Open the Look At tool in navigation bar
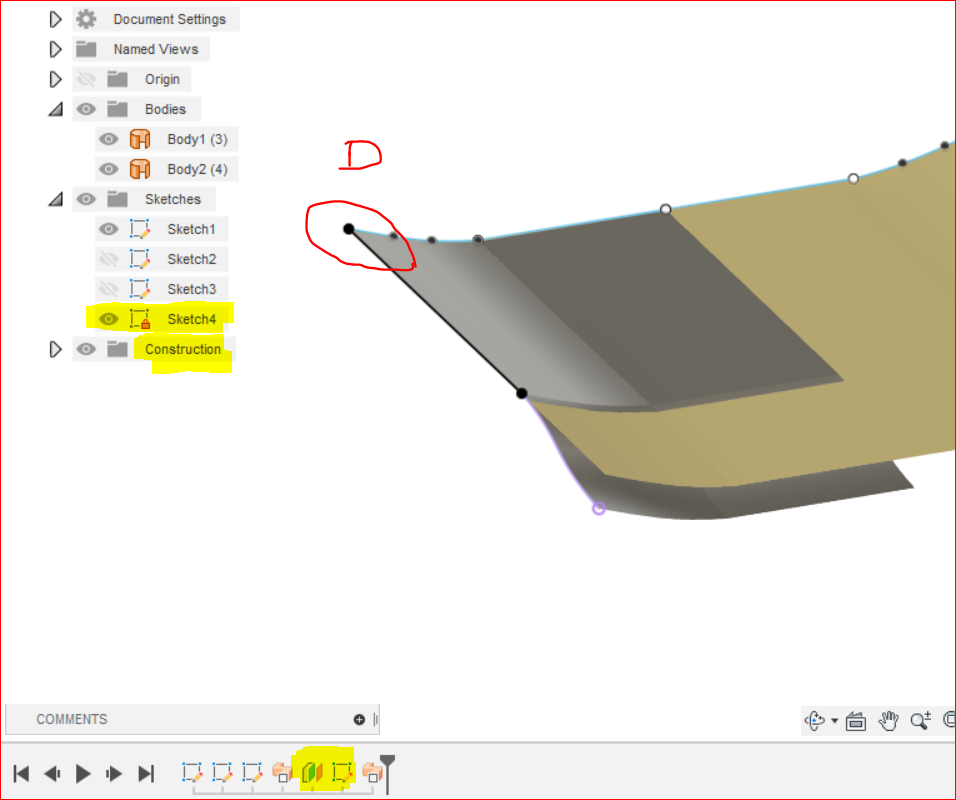This screenshot has height=800, width=956. coord(855,719)
